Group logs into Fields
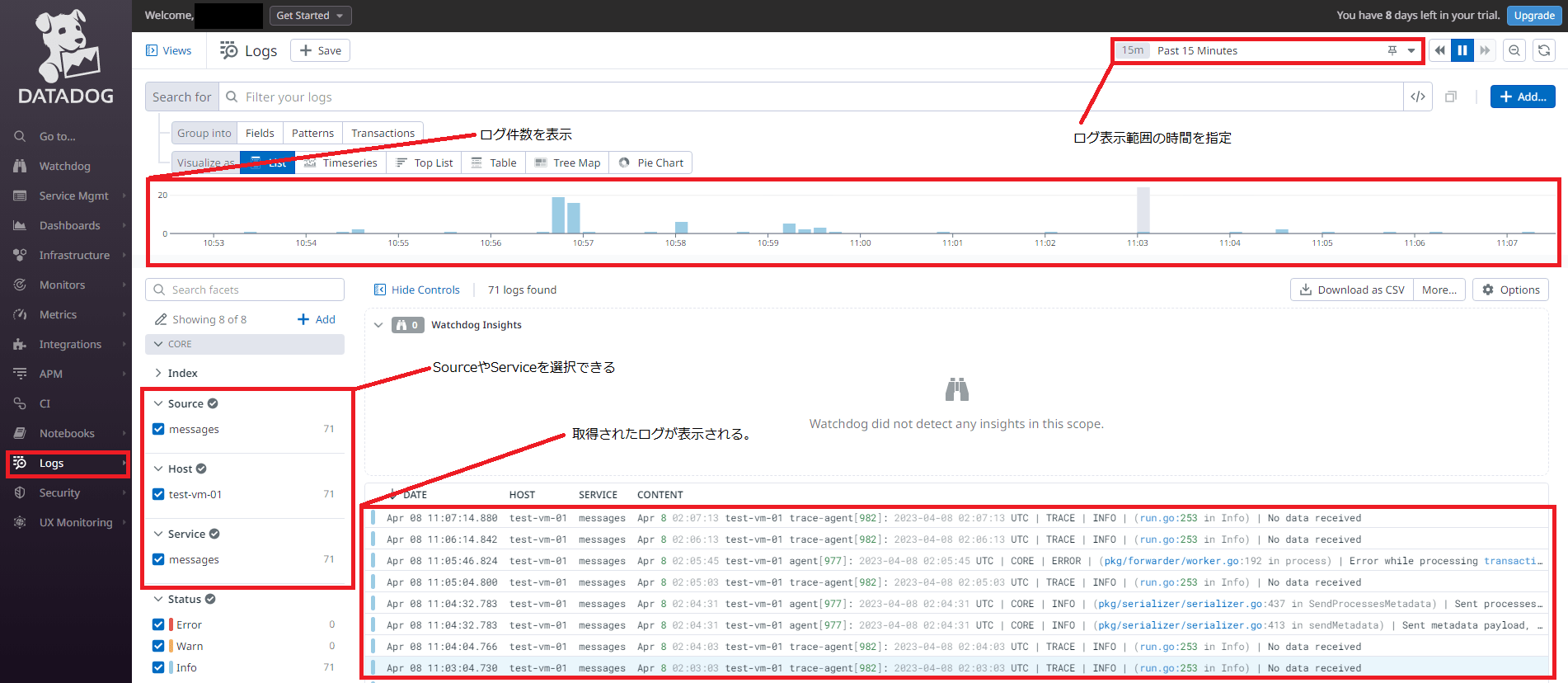This screenshot has width=1568, height=683. 260,133
